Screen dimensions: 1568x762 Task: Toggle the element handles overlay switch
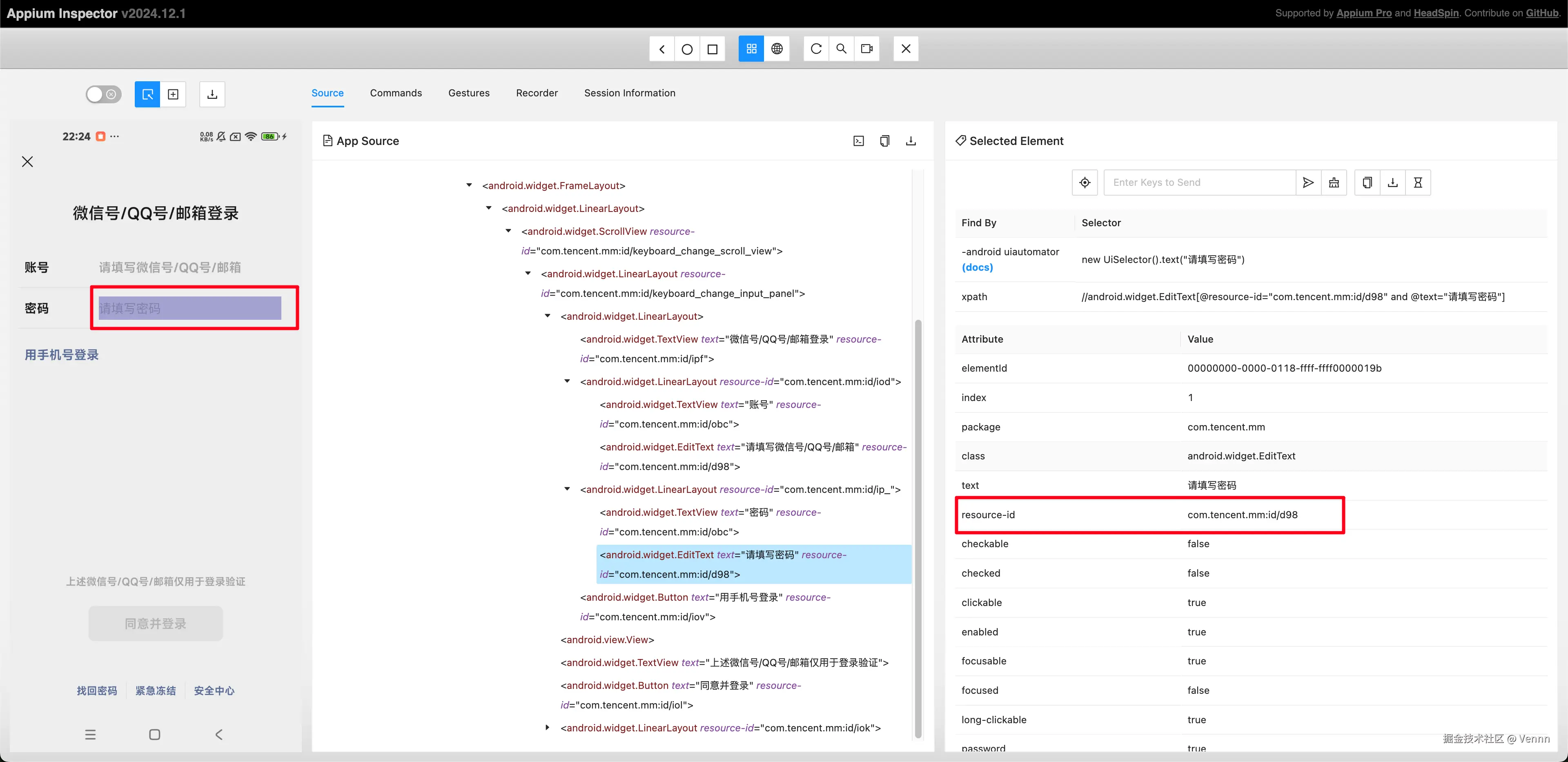click(103, 94)
